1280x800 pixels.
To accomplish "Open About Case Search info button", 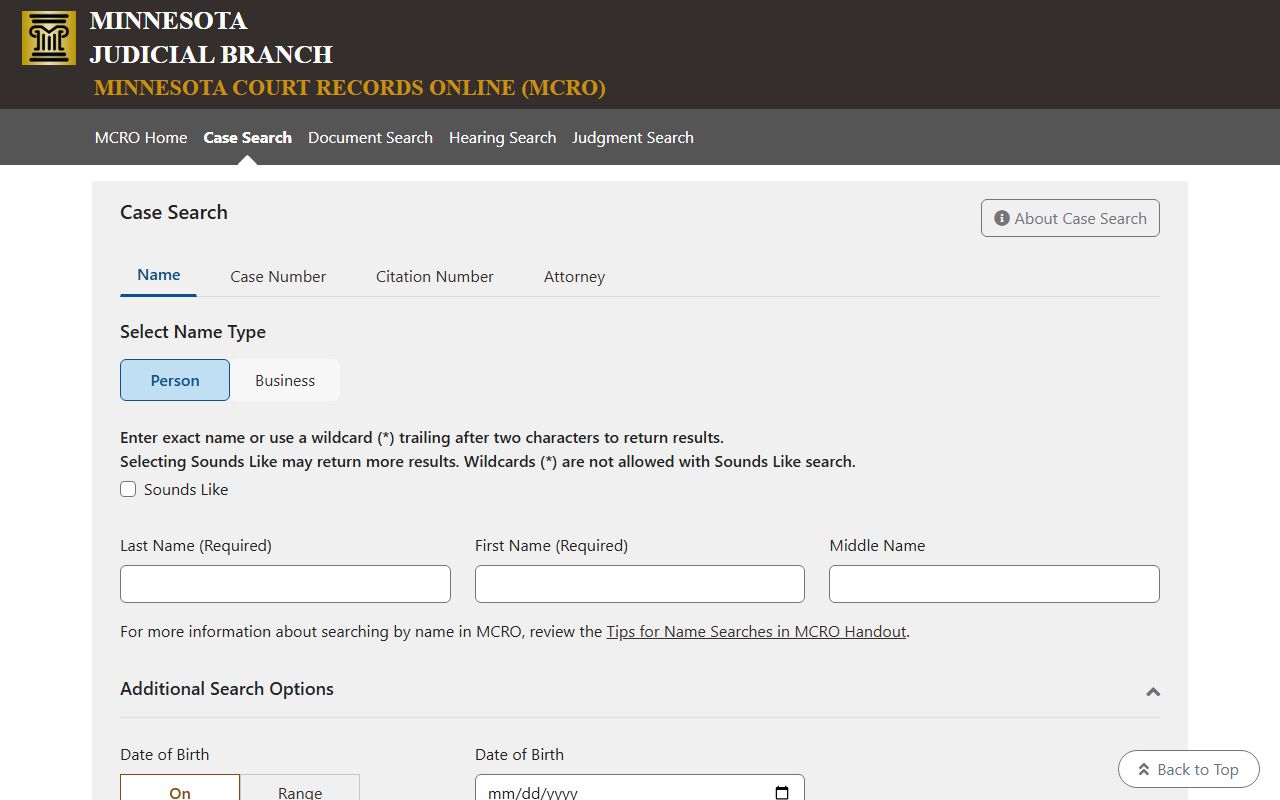I will pos(1070,218).
